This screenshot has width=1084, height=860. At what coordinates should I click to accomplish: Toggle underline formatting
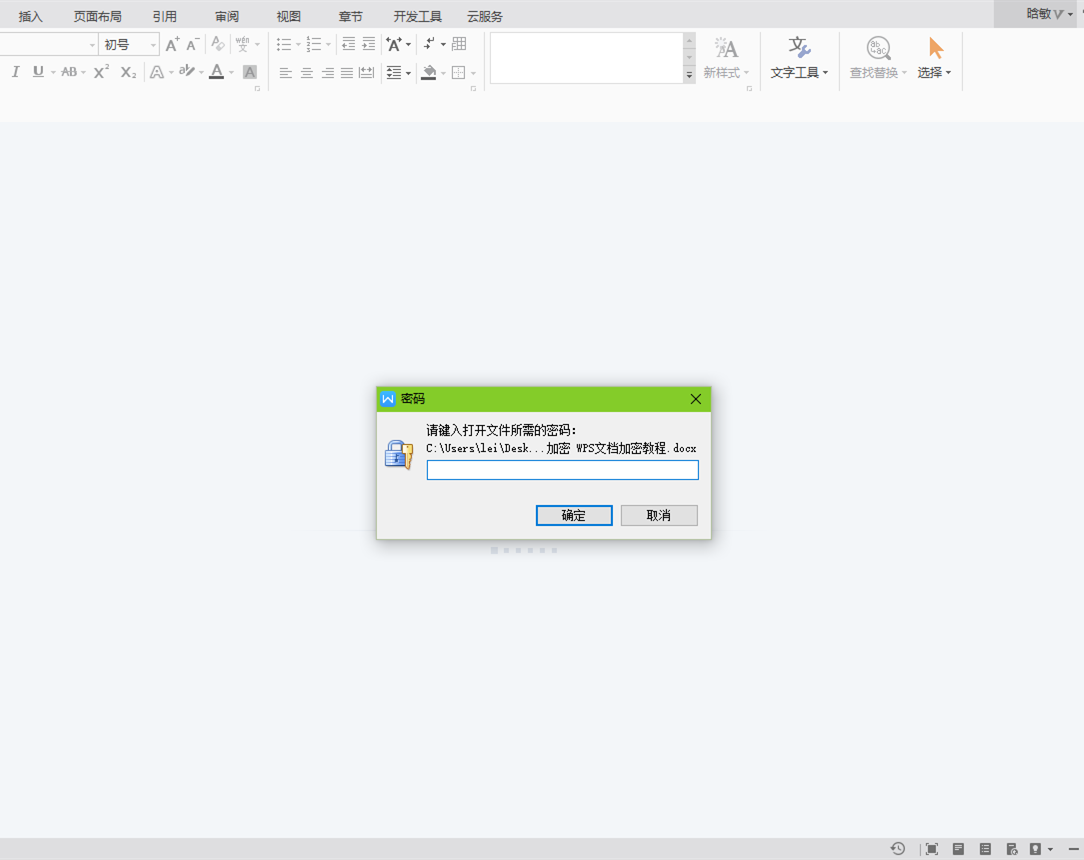(x=38, y=72)
